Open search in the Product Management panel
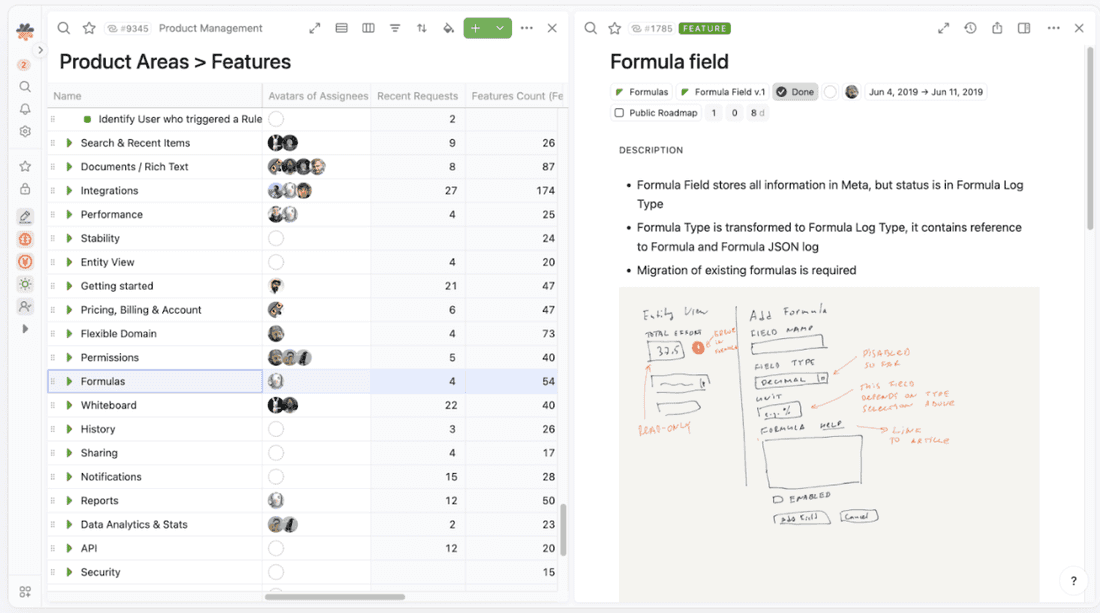 [x=63, y=28]
